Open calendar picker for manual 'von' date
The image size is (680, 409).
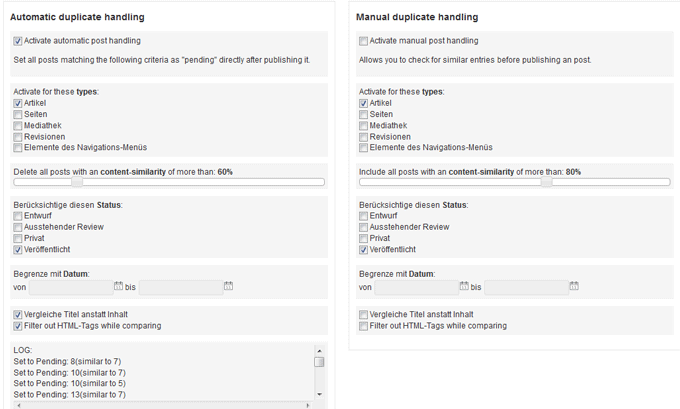pos(464,286)
